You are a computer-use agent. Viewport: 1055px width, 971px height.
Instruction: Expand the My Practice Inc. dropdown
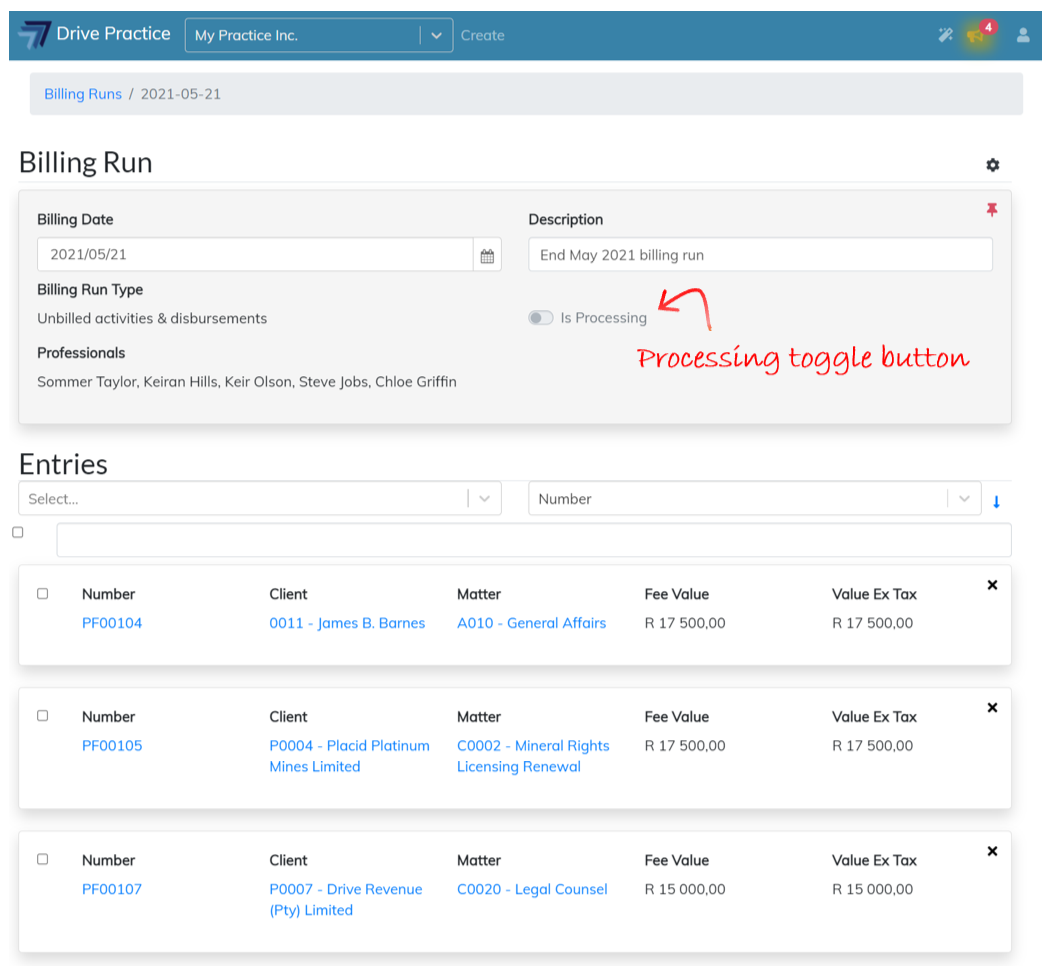[436, 35]
